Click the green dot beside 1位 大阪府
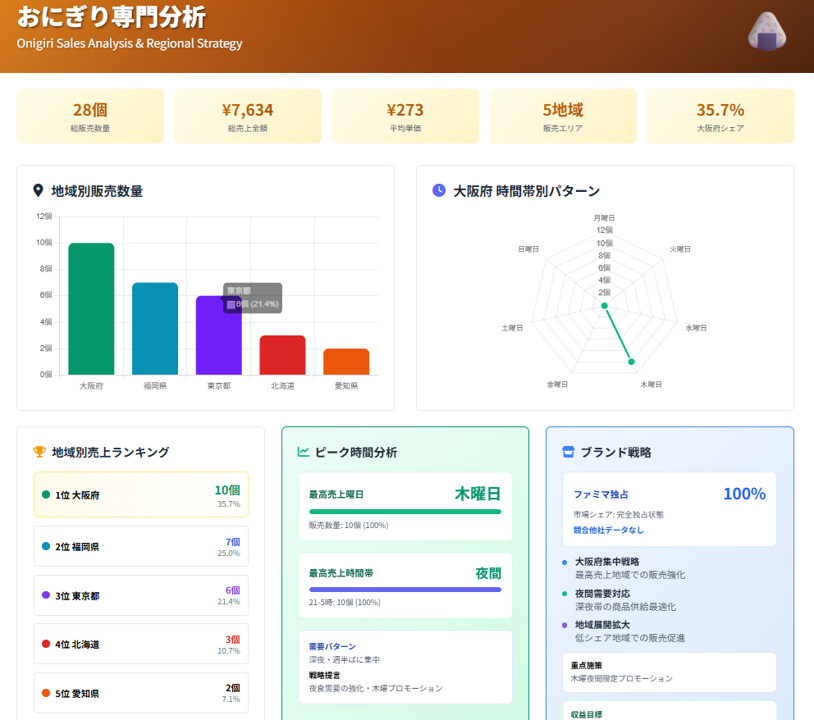The height and width of the screenshot is (720, 814). click(46, 495)
